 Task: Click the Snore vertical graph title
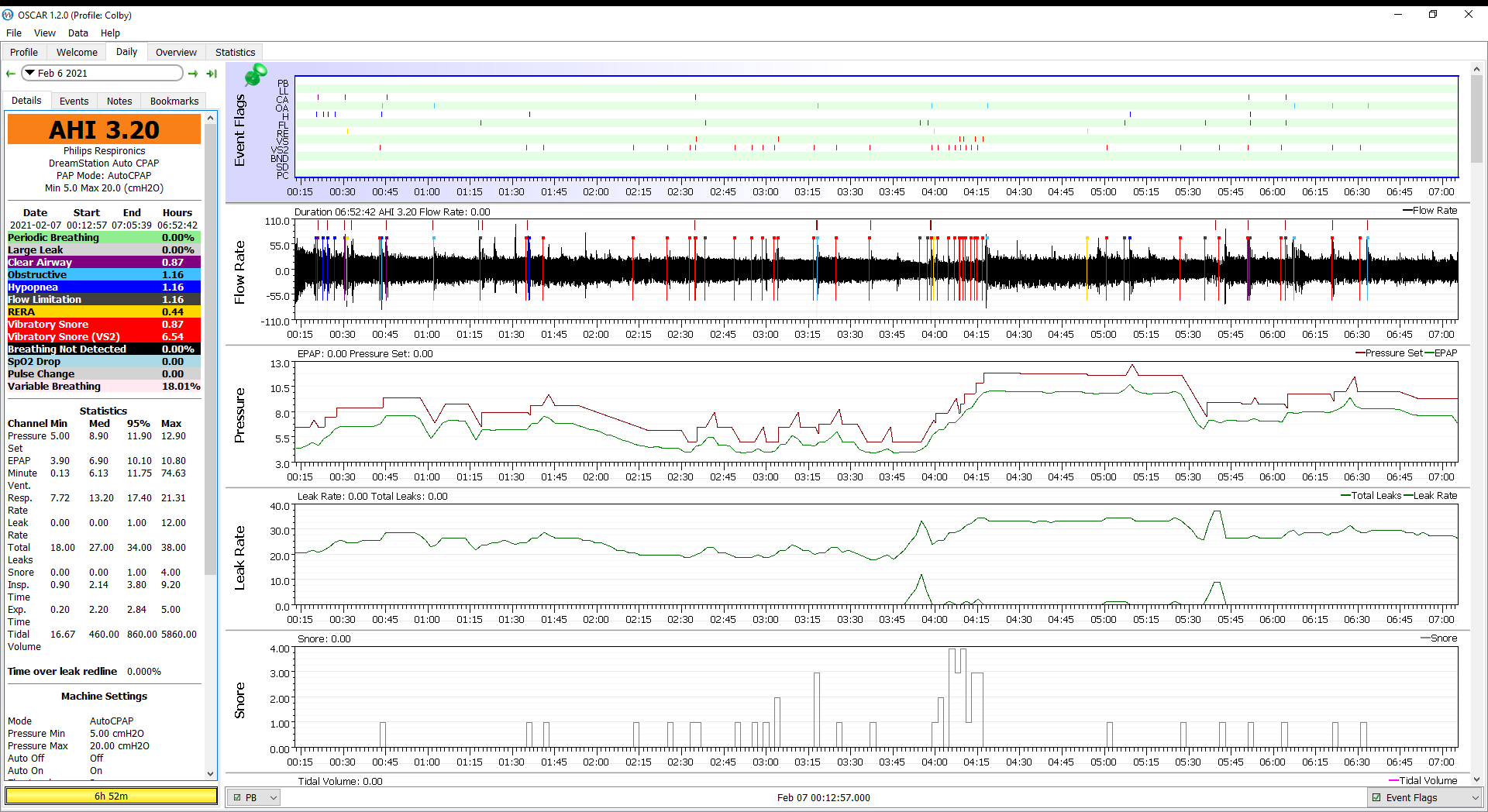(239, 700)
